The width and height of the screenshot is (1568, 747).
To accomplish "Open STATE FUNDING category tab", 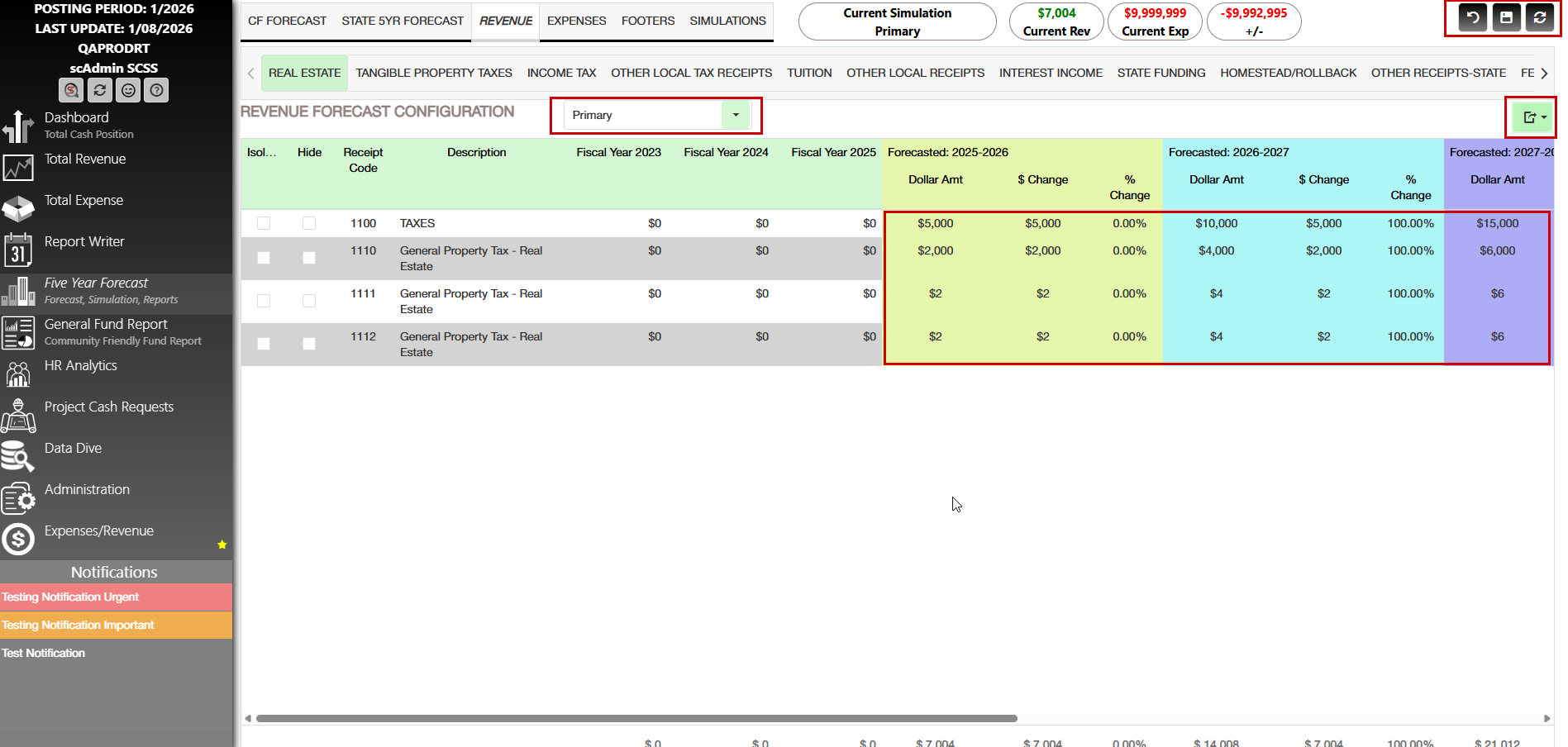I will click(x=1161, y=73).
